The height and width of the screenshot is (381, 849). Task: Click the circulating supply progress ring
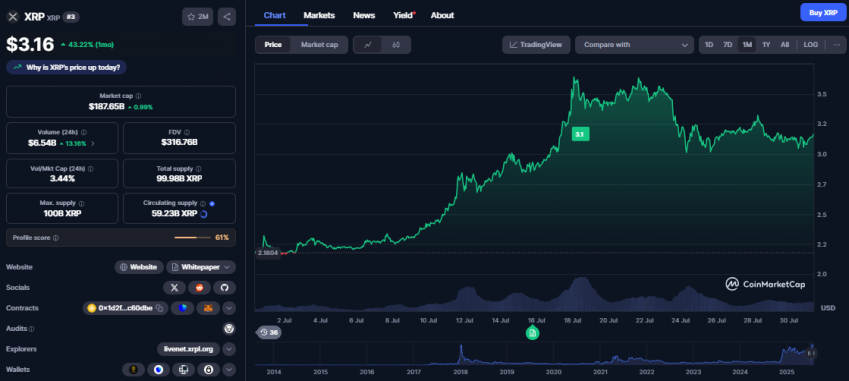click(x=204, y=214)
